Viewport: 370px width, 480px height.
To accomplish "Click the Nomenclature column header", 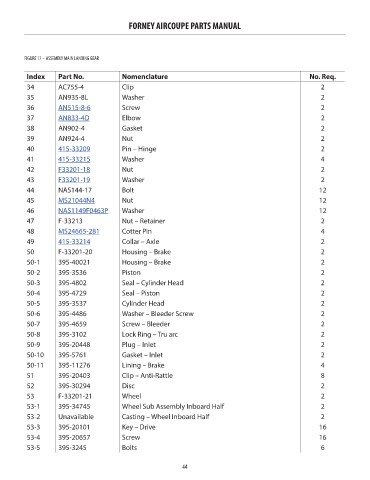I will tap(145, 77).
